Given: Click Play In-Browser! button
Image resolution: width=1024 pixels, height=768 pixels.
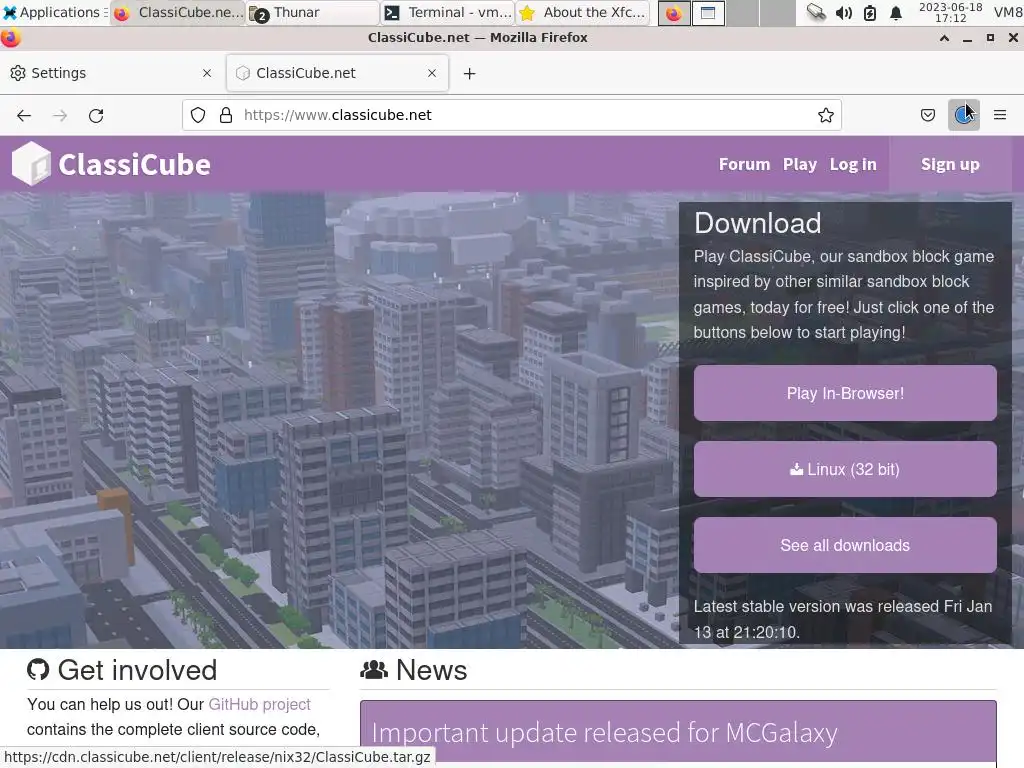Looking at the screenshot, I should click(x=845, y=393).
